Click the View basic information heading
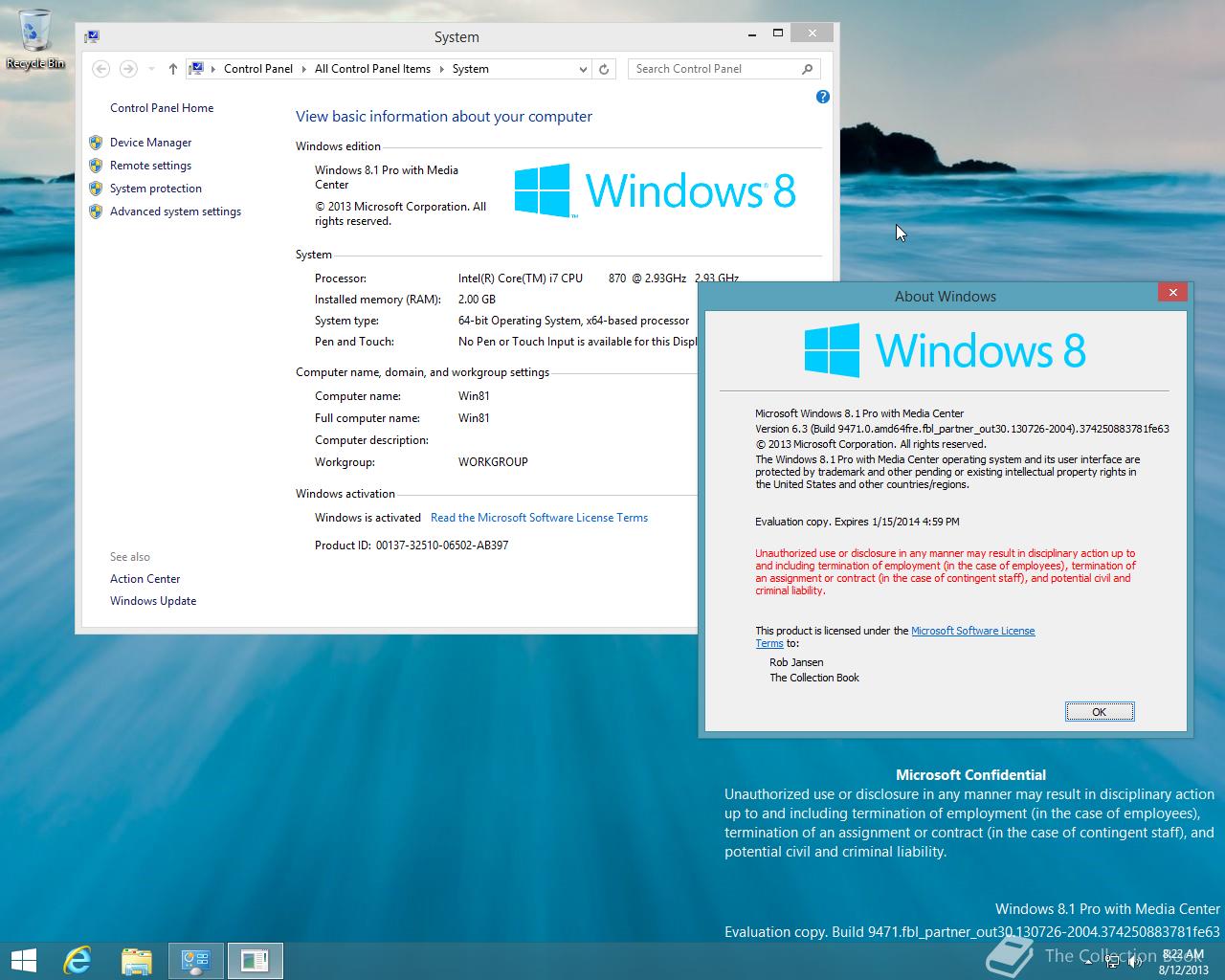1225x980 pixels. click(444, 117)
